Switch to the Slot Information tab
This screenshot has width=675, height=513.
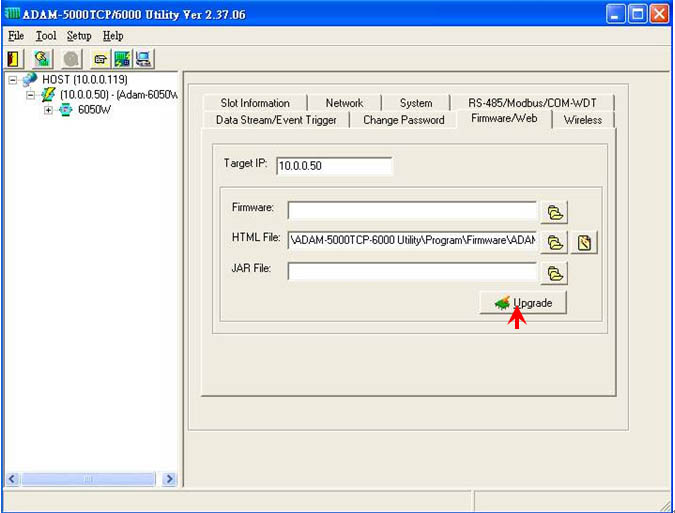click(x=255, y=103)
